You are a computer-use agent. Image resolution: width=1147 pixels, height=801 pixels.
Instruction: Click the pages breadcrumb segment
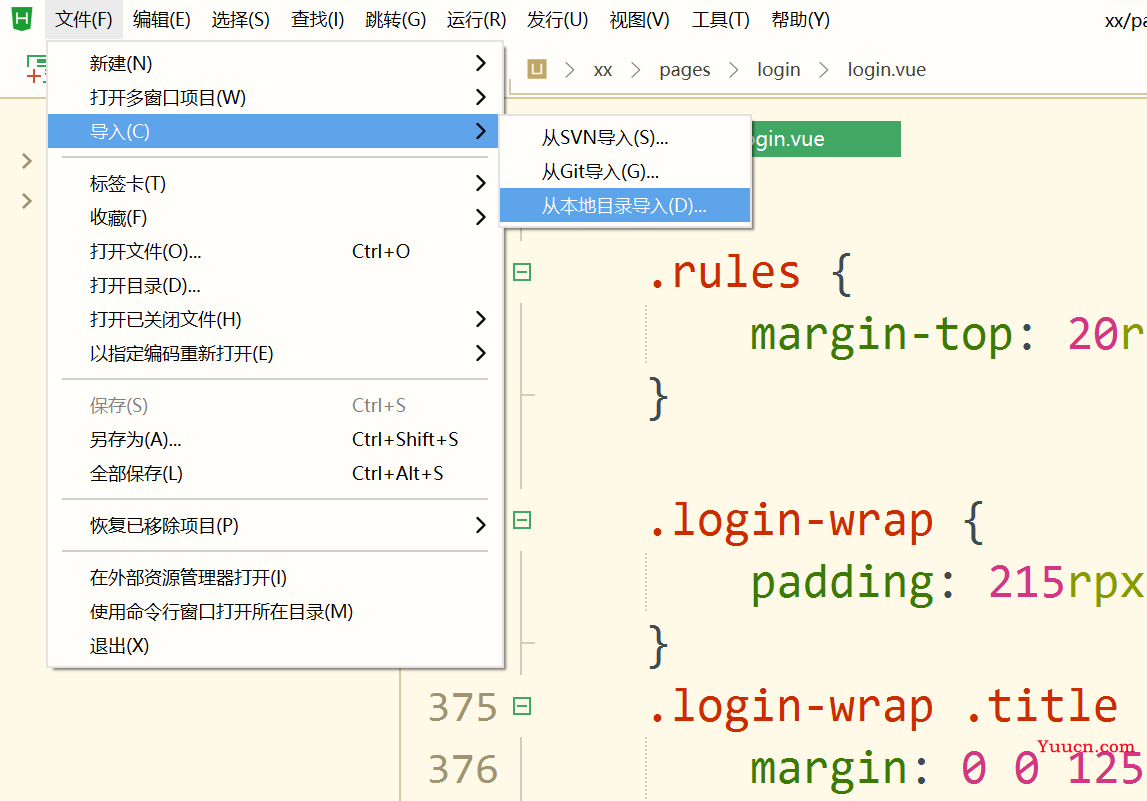pyautogui.click(x=685, y=69)
